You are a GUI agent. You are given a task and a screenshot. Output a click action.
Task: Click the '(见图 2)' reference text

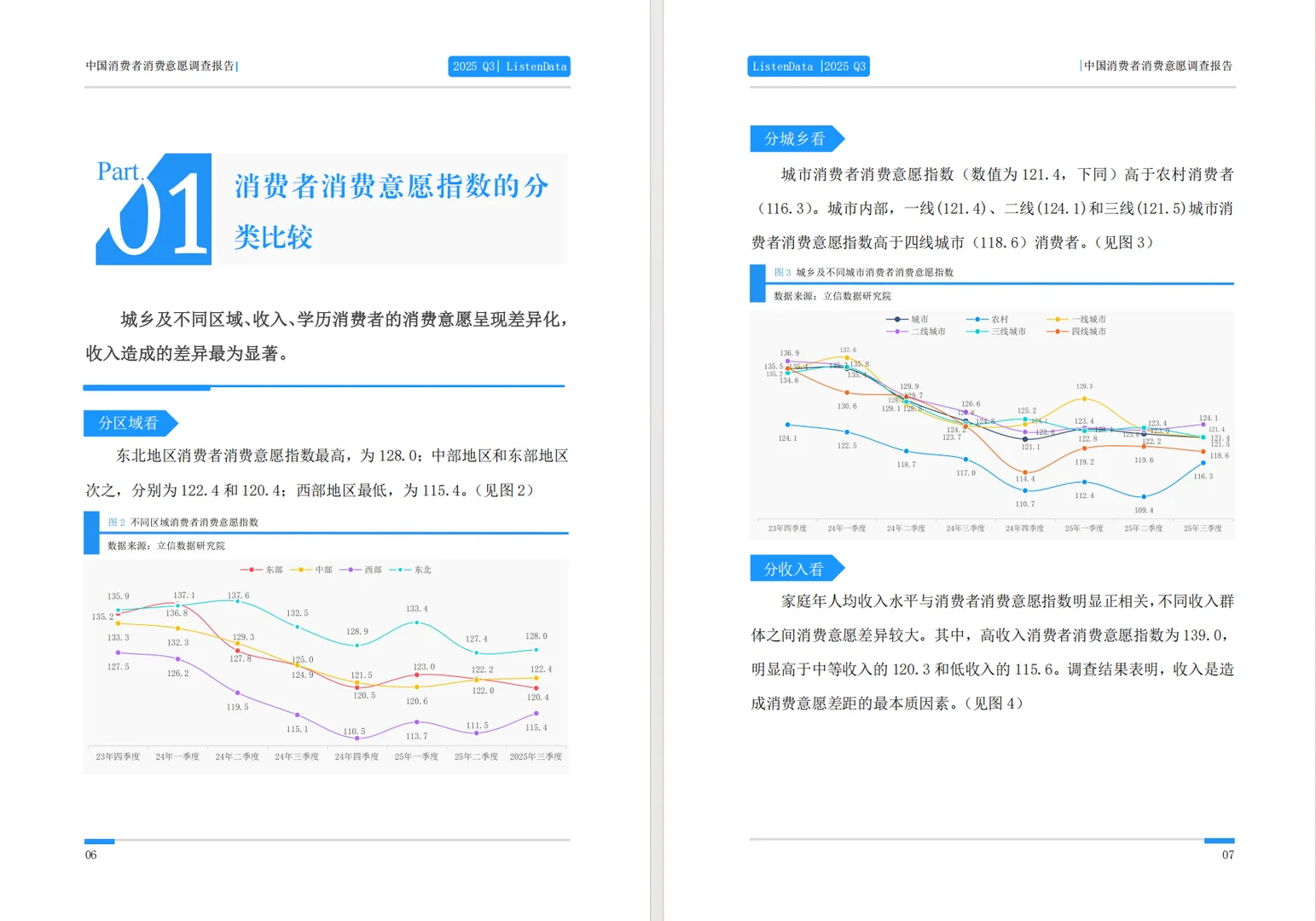(x=503, y=490)
